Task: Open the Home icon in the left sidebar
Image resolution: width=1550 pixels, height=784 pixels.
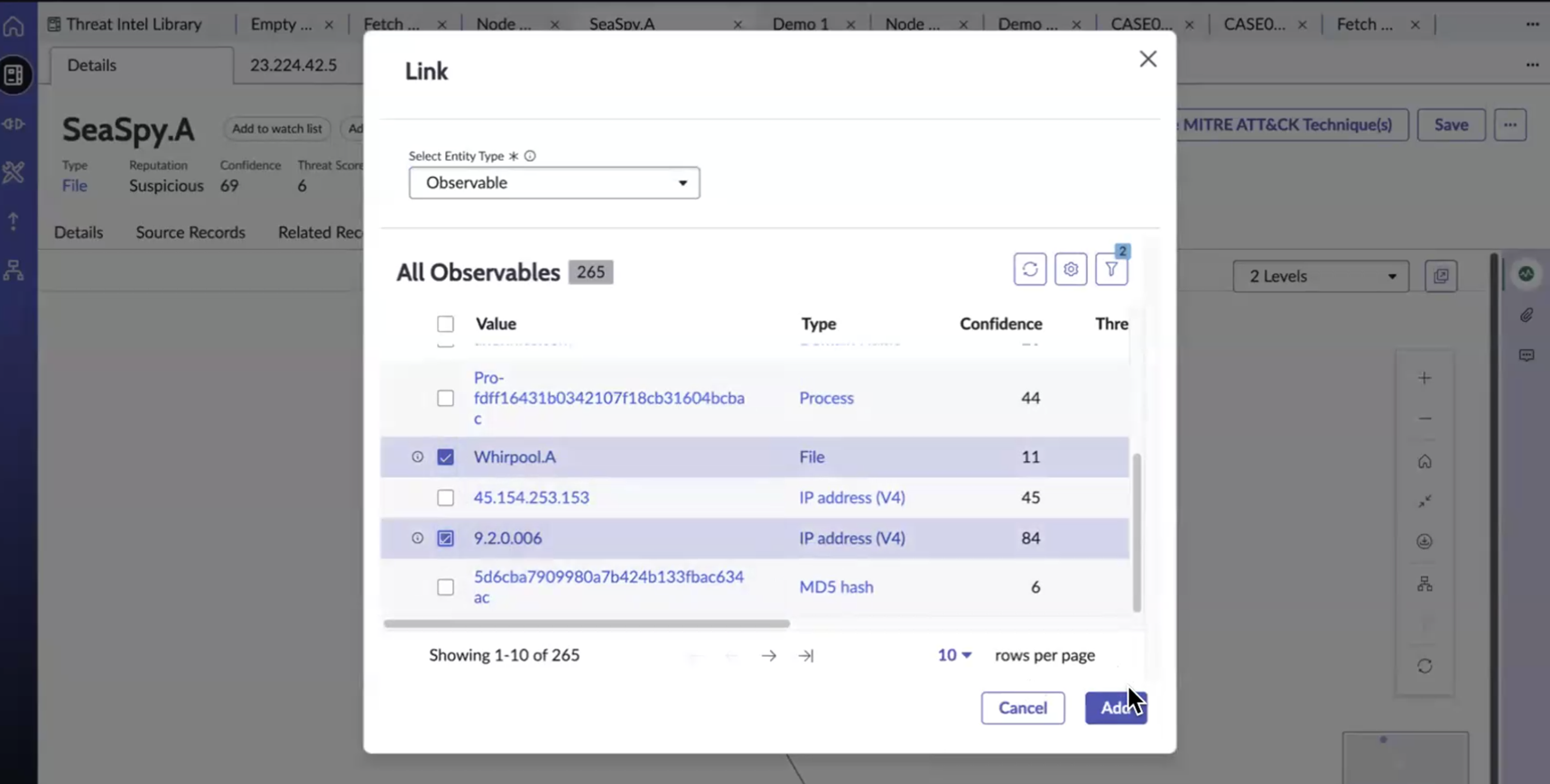Action: [x=14, y=25]
